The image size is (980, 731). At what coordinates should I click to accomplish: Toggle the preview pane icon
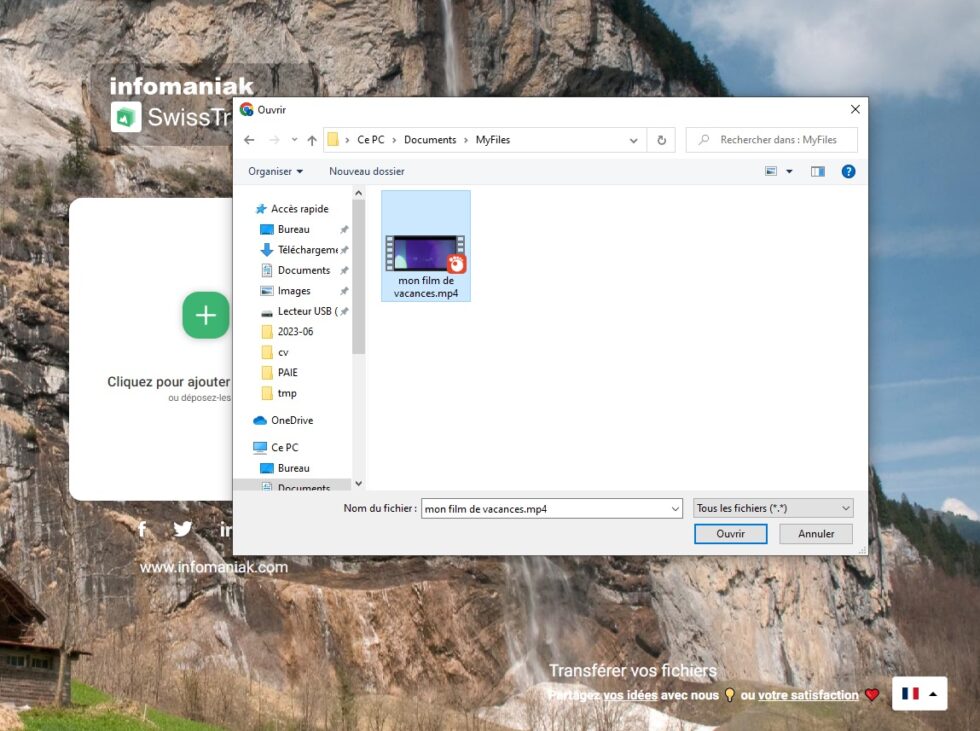(x=817, y=171)
